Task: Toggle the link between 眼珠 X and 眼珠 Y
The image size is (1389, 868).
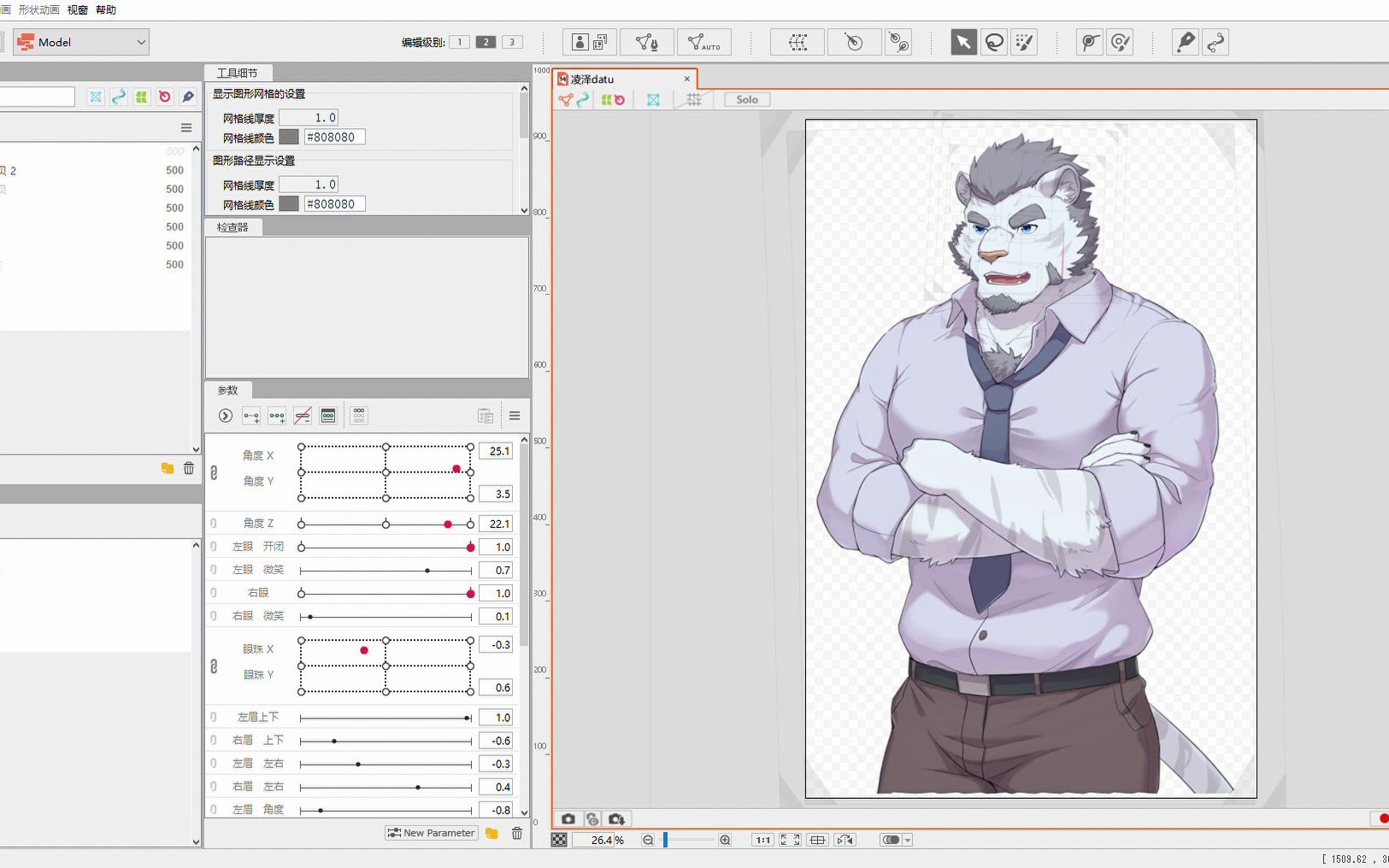Action: pyautogui.click(x=214, y=666)
